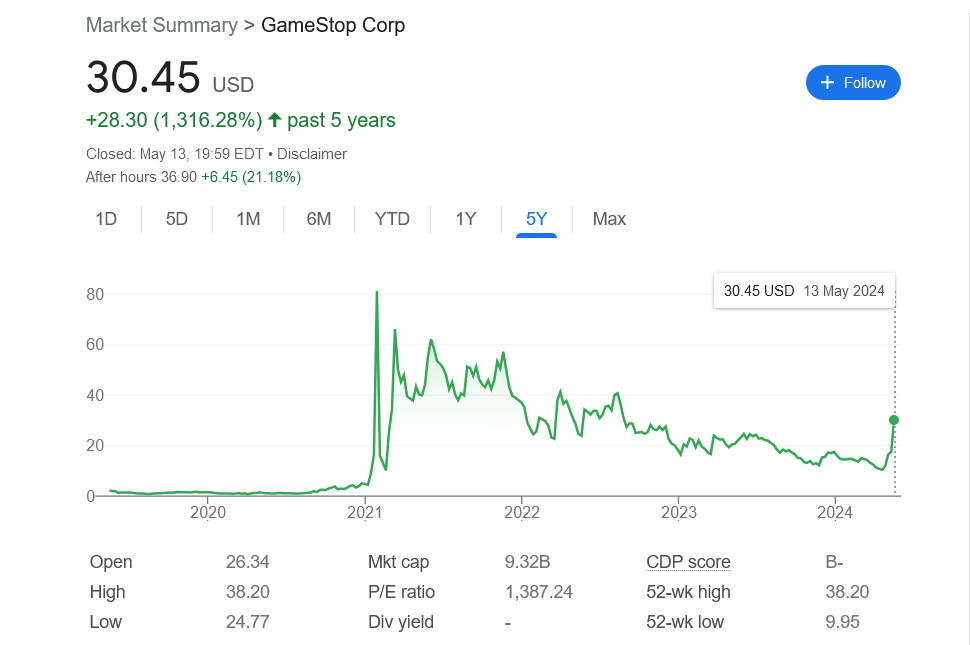Viewport: 970px width, 645px height.
Task: View the 1Y chart range
Action: (466, 219)
